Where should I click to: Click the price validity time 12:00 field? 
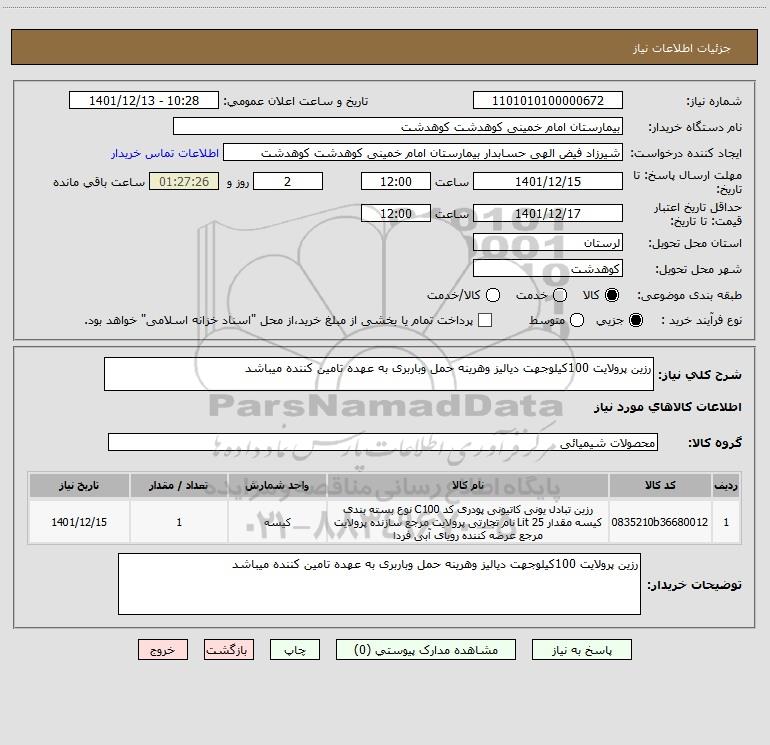point(396,213)
